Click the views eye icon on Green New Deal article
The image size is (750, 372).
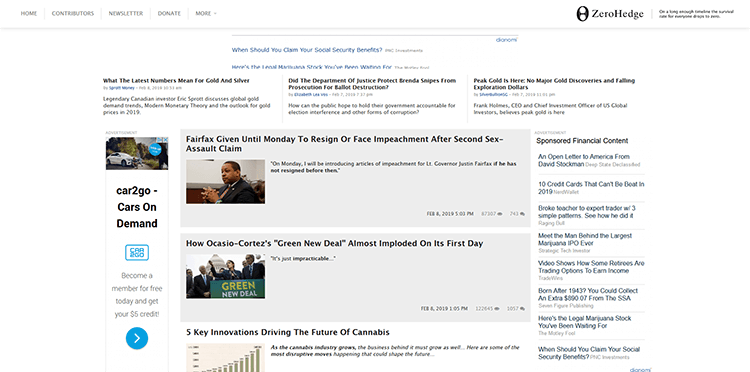coord(497,309)
